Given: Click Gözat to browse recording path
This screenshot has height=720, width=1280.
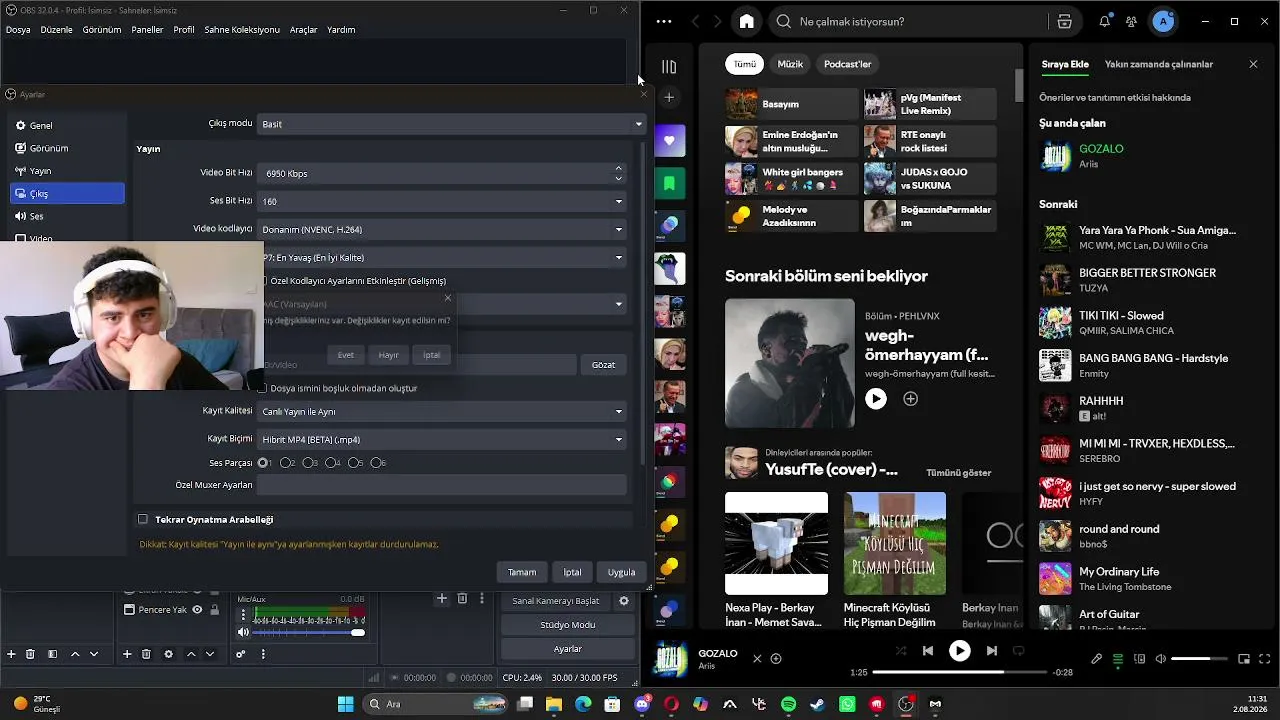Looking at the screenshot, I should click(x=603, y=365).
